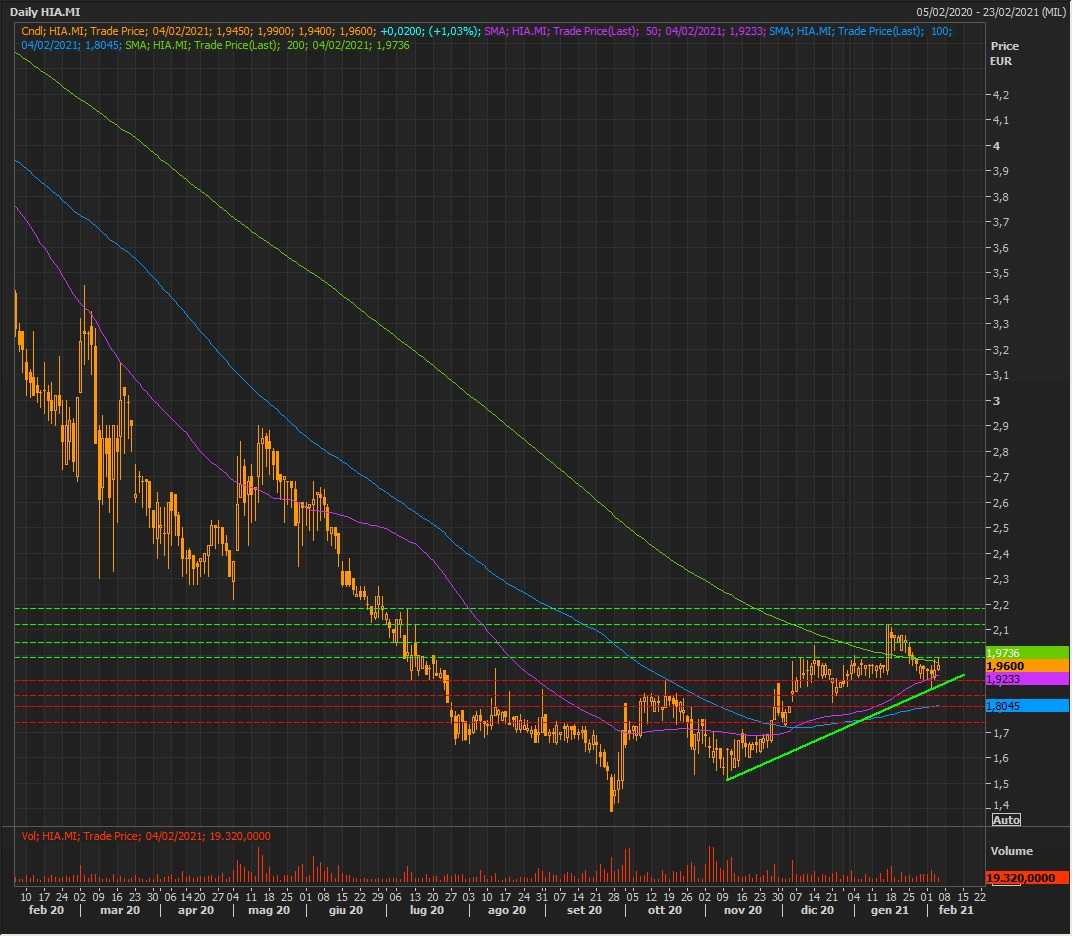Click the 4,2 price level on axis
The width and height of the screenshot is (1072, 936).
pyautogui.click(x=1000, y=95)
